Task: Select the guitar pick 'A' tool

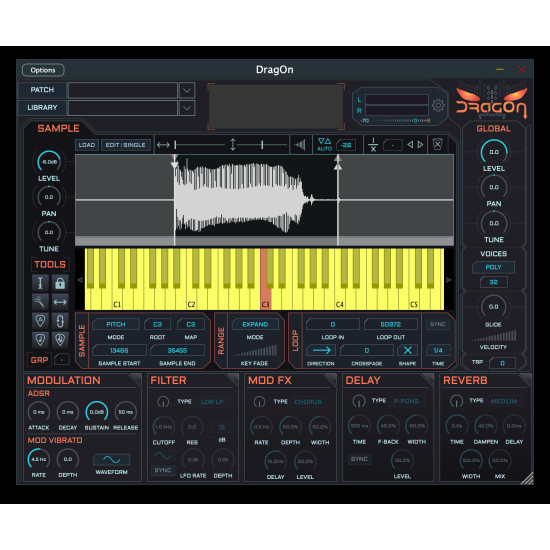Action: click(40, 320)
